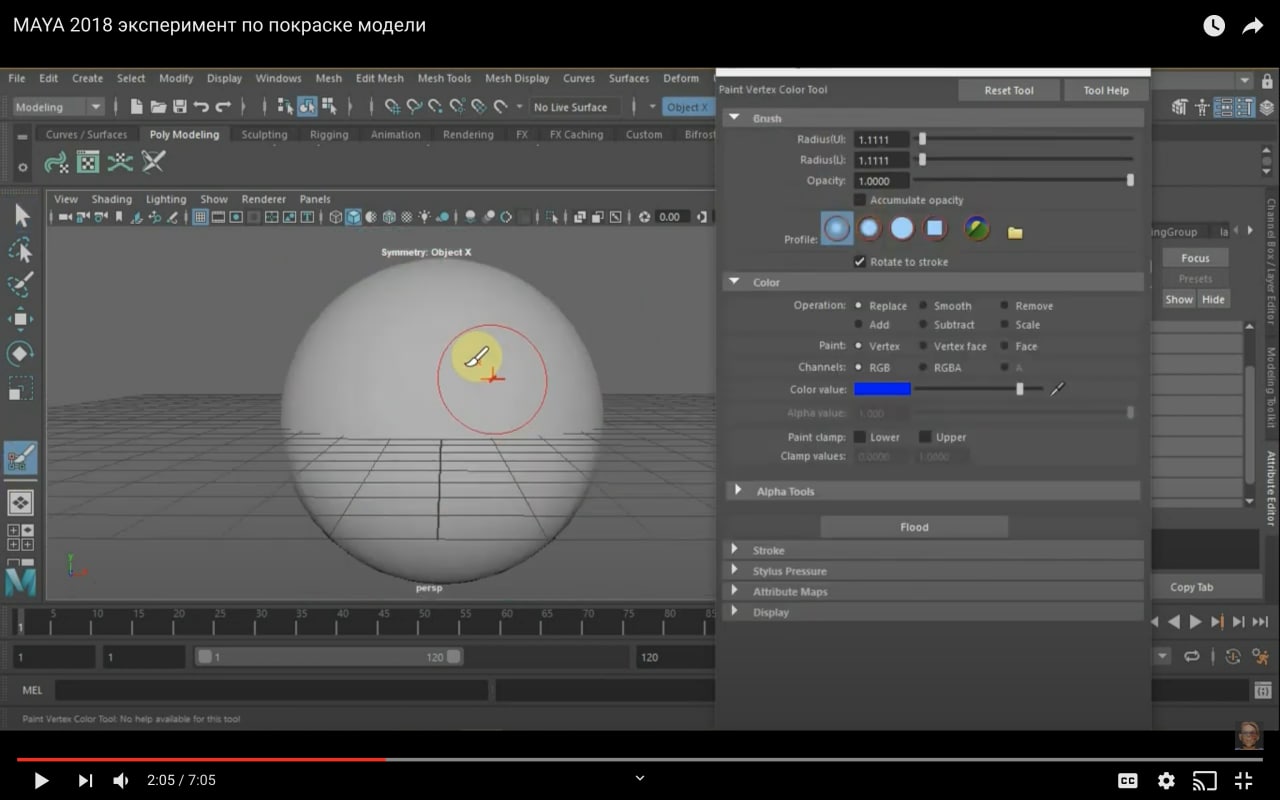Enable the Upper paint clamp checkbox
Screen dimensions: 1280x800
[925, 437]
